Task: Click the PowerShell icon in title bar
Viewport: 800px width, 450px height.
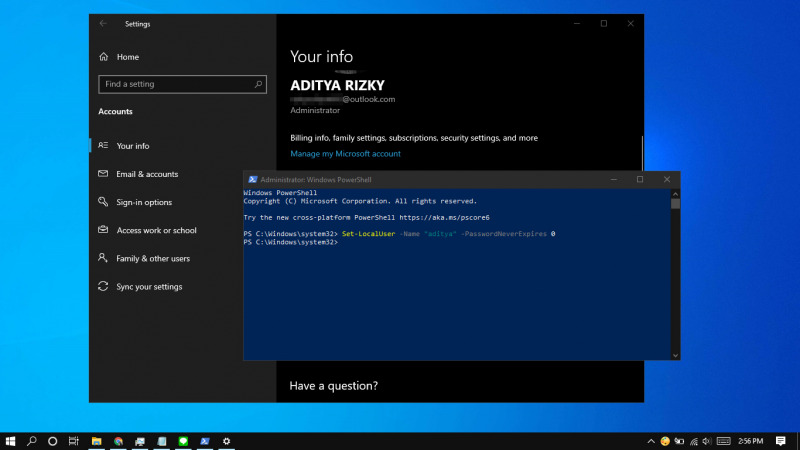Action: (253, 180)
